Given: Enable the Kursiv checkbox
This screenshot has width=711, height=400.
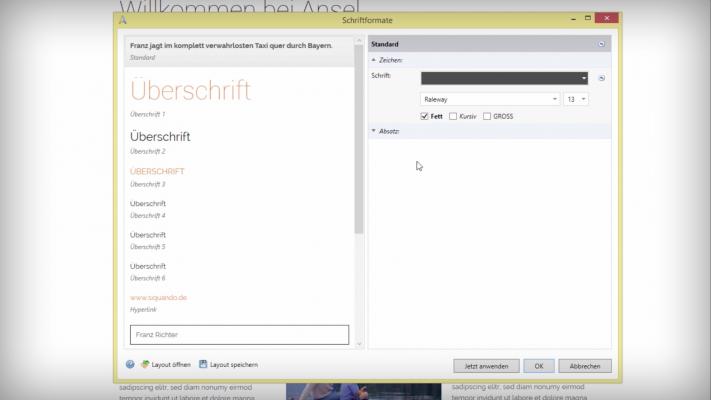Looking at the screenshot, I should coord(453,116).
